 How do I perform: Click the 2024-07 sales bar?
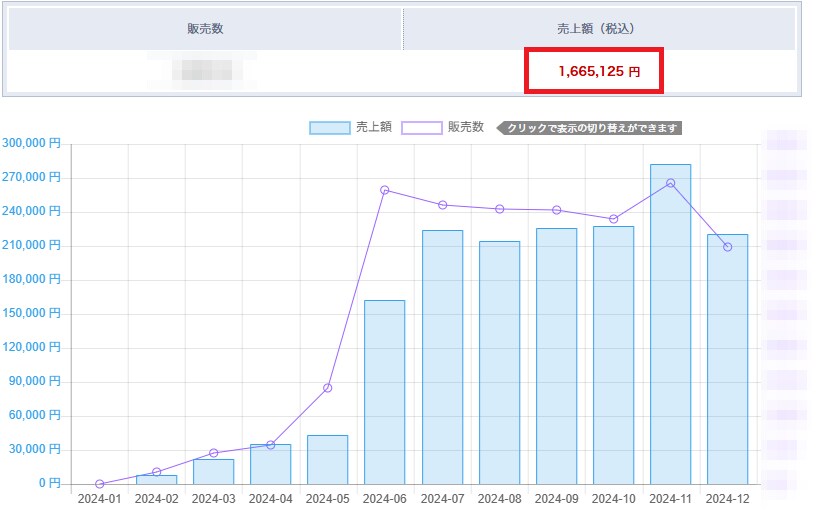pyautogui.click(x=442, y=357)
